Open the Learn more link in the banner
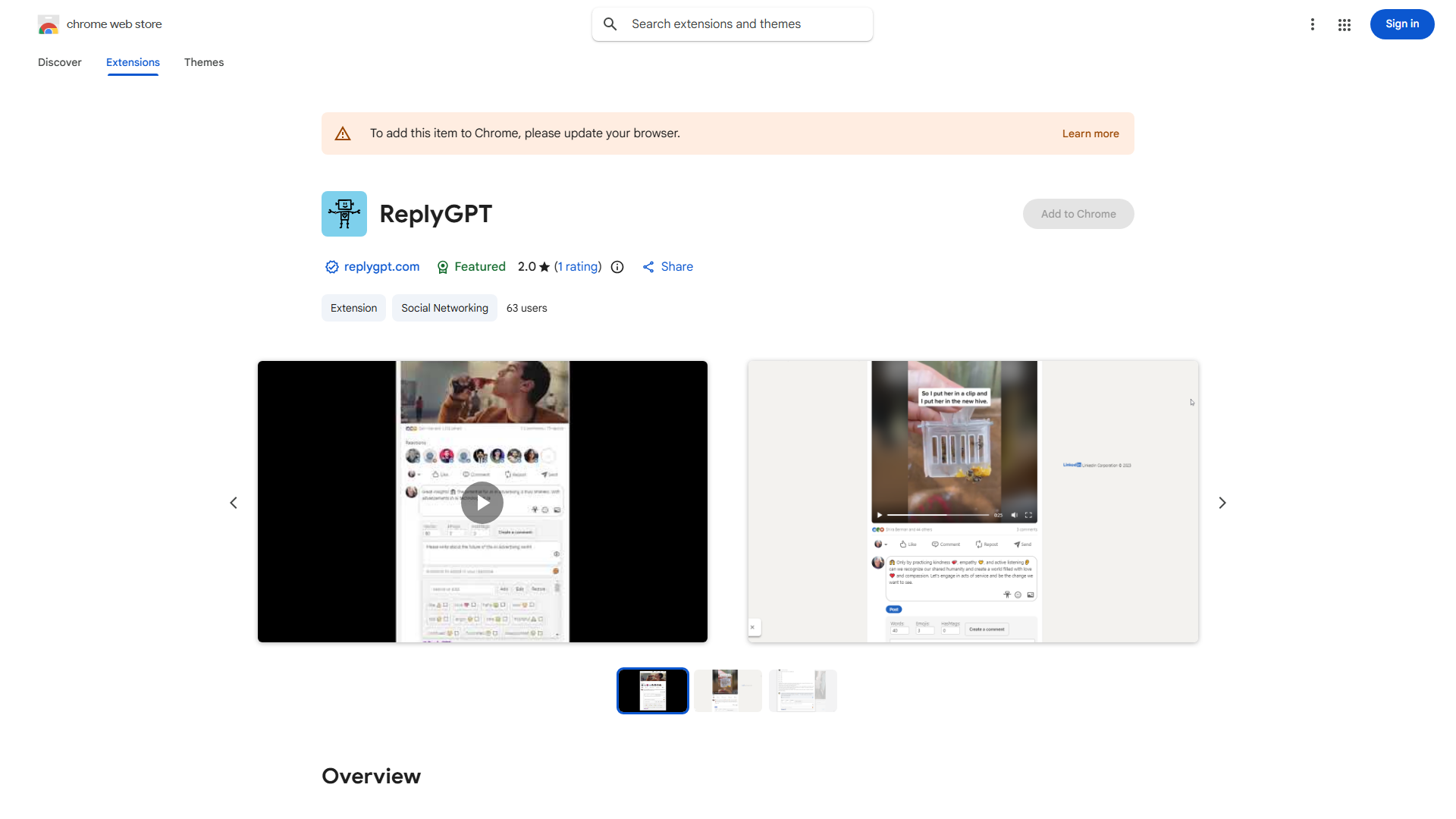The width and height of the screenshot is (1456, 819). click(1090, 133)
